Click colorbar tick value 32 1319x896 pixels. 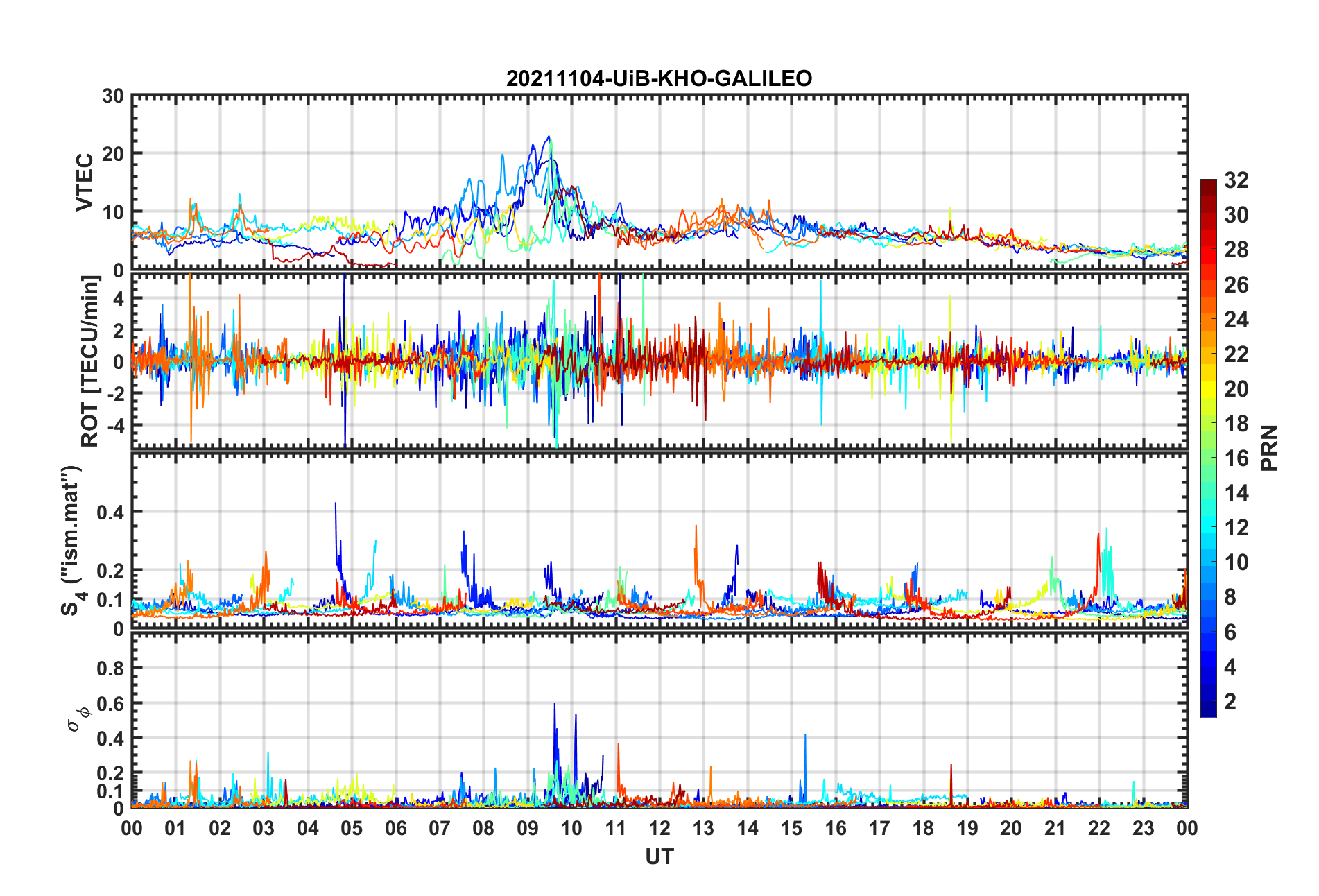(x=1236, y=180)
